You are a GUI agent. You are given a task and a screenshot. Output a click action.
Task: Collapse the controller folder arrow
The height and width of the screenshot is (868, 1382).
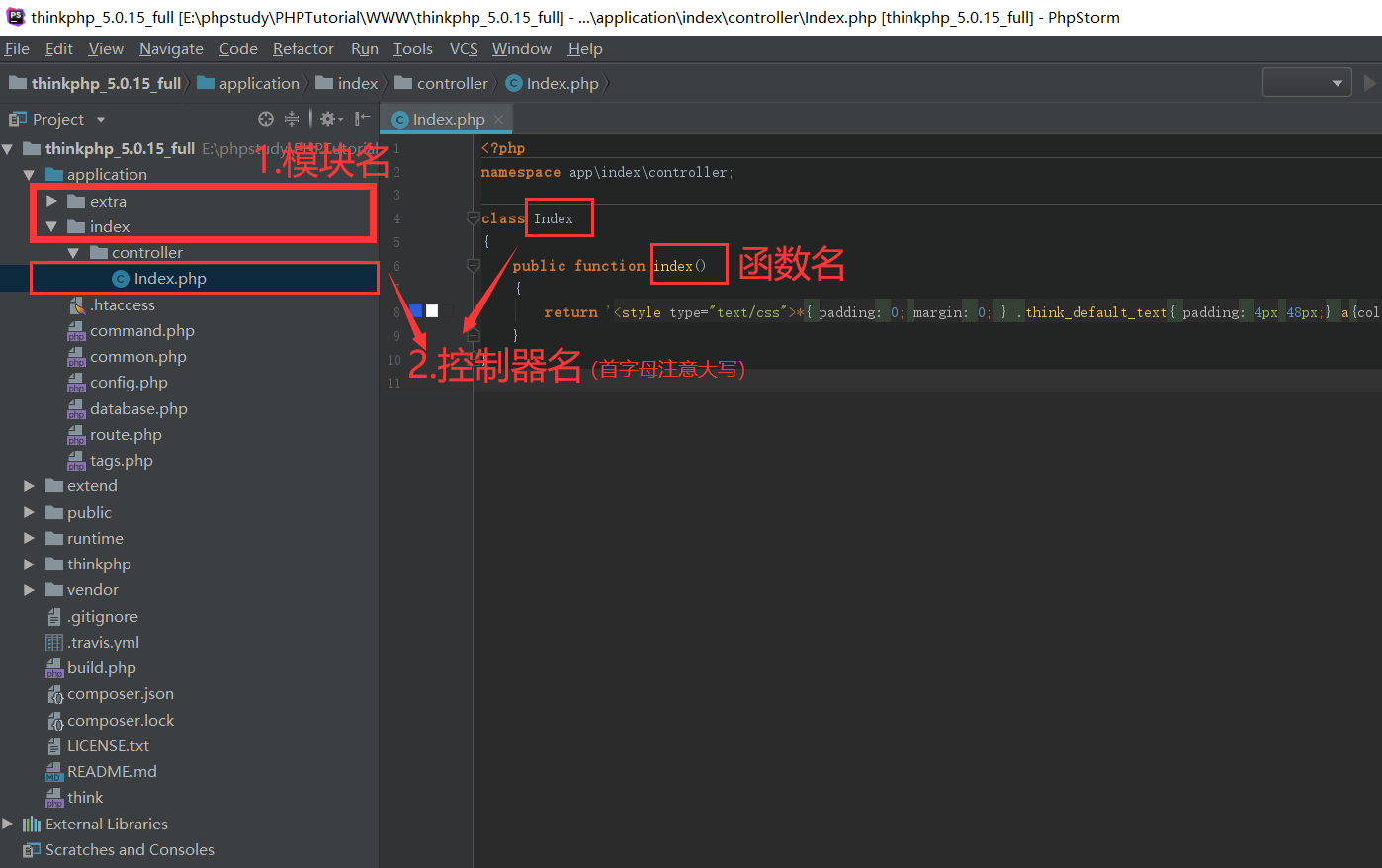coord(73,253)
